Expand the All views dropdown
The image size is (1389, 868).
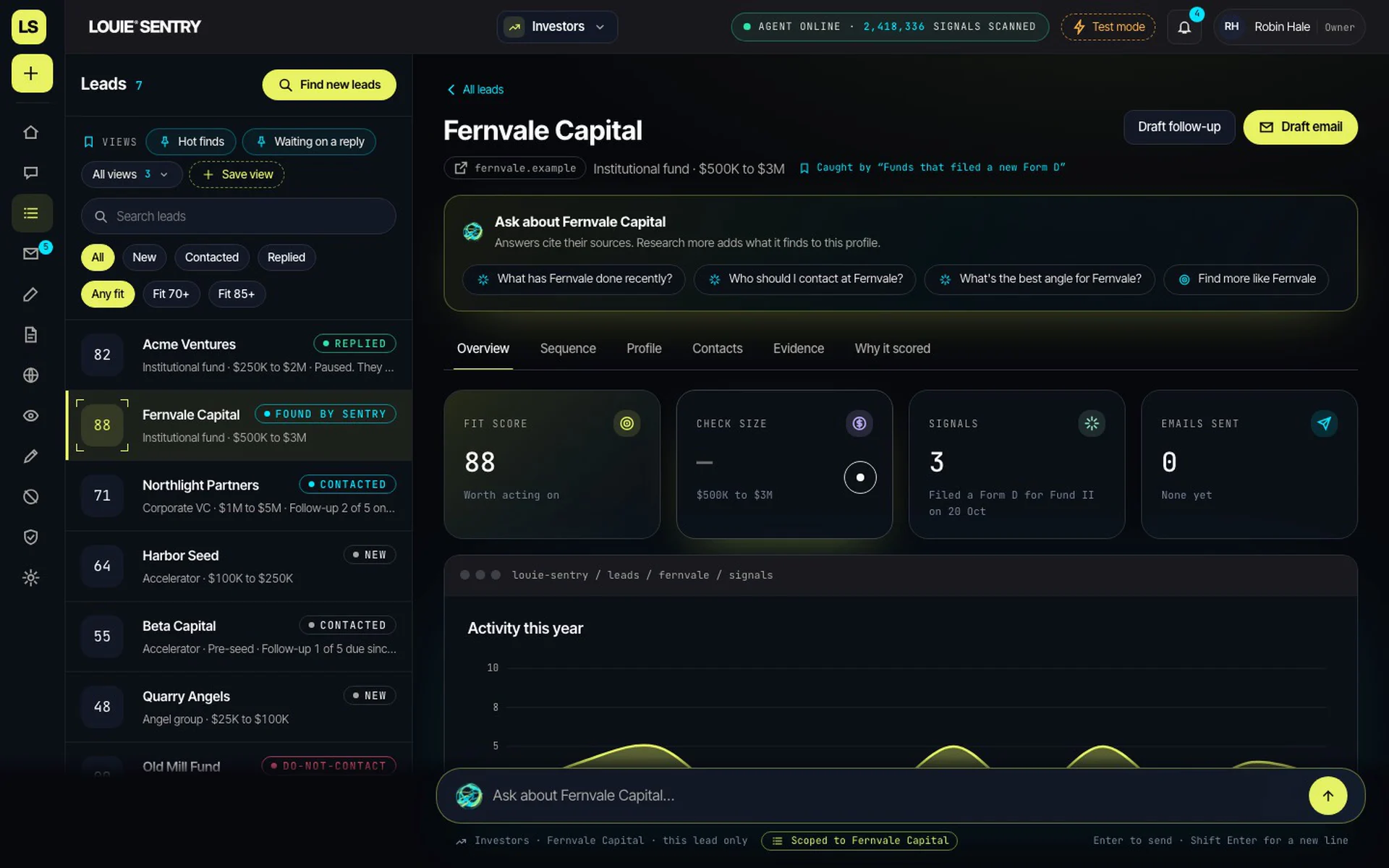pos(131,175)
